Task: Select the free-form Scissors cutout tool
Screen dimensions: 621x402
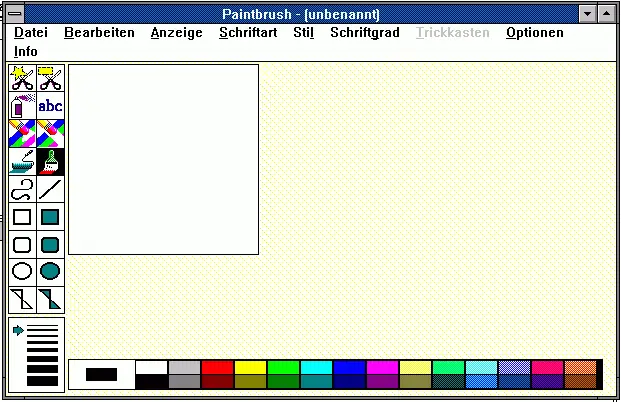Action: coord(22,78)
